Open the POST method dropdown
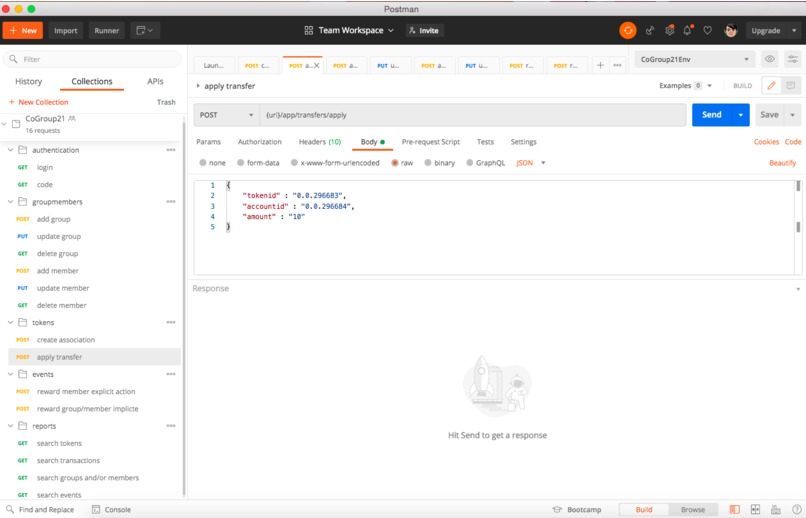The width and height of the screenshot is (806, 518). point(226,115)
